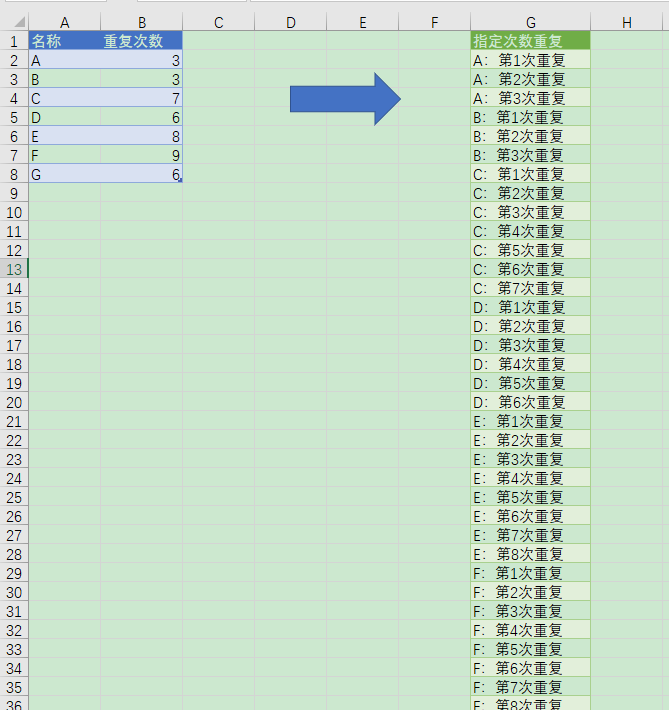The width and height of the screenshot is (669, 710).
Task: Click cell "B: 第2次重复"
Action: click(x=531, y=136)
